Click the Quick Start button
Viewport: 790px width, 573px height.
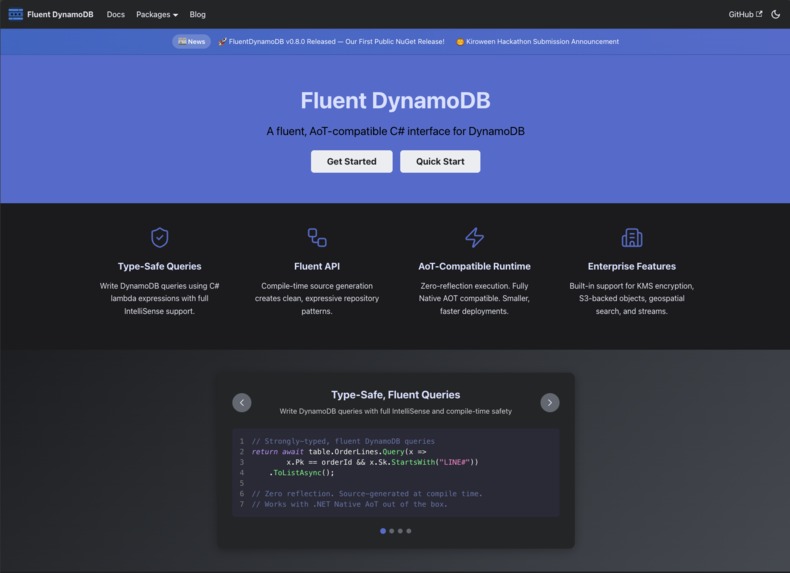[440, 161]
